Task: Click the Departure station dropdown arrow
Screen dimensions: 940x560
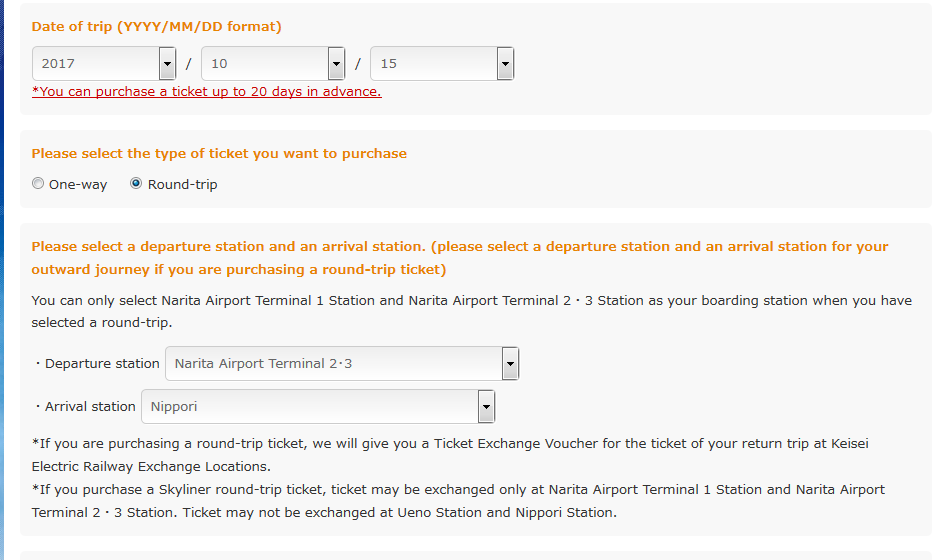Action: [x=510, y=364]
